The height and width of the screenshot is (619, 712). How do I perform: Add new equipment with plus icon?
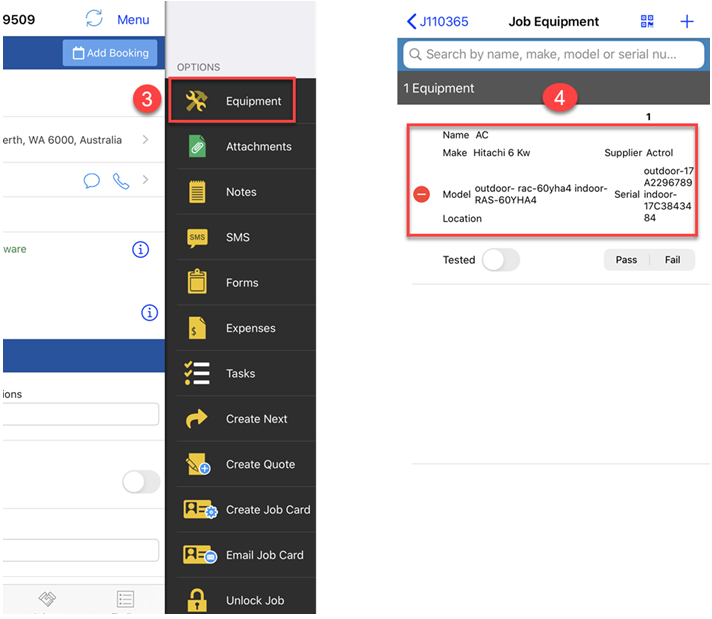coord(687,21)
